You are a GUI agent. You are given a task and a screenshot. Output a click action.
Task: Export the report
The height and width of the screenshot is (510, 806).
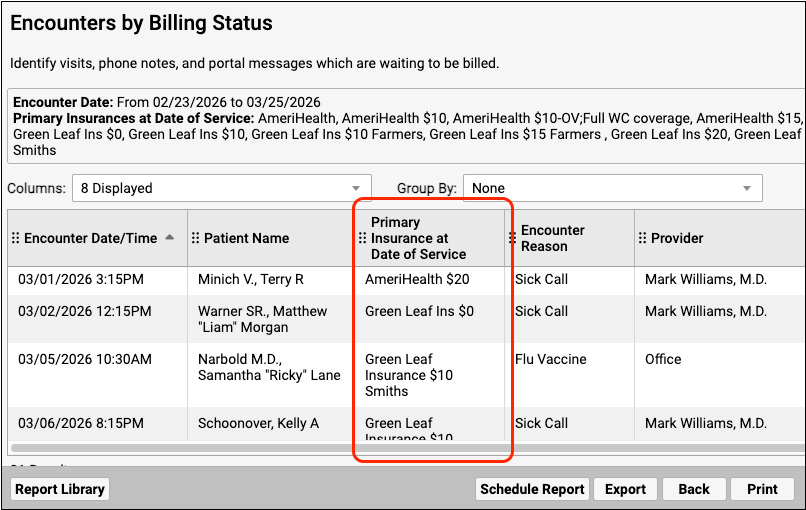tap(625, 489)
